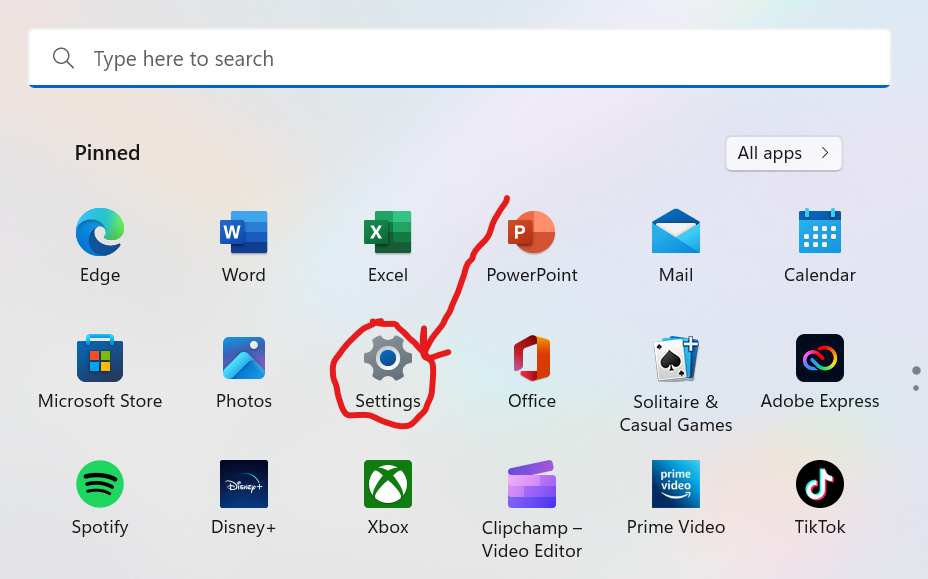928x579 pixels.
Task: Click the All apps button
Action: [x=784, y=153]
